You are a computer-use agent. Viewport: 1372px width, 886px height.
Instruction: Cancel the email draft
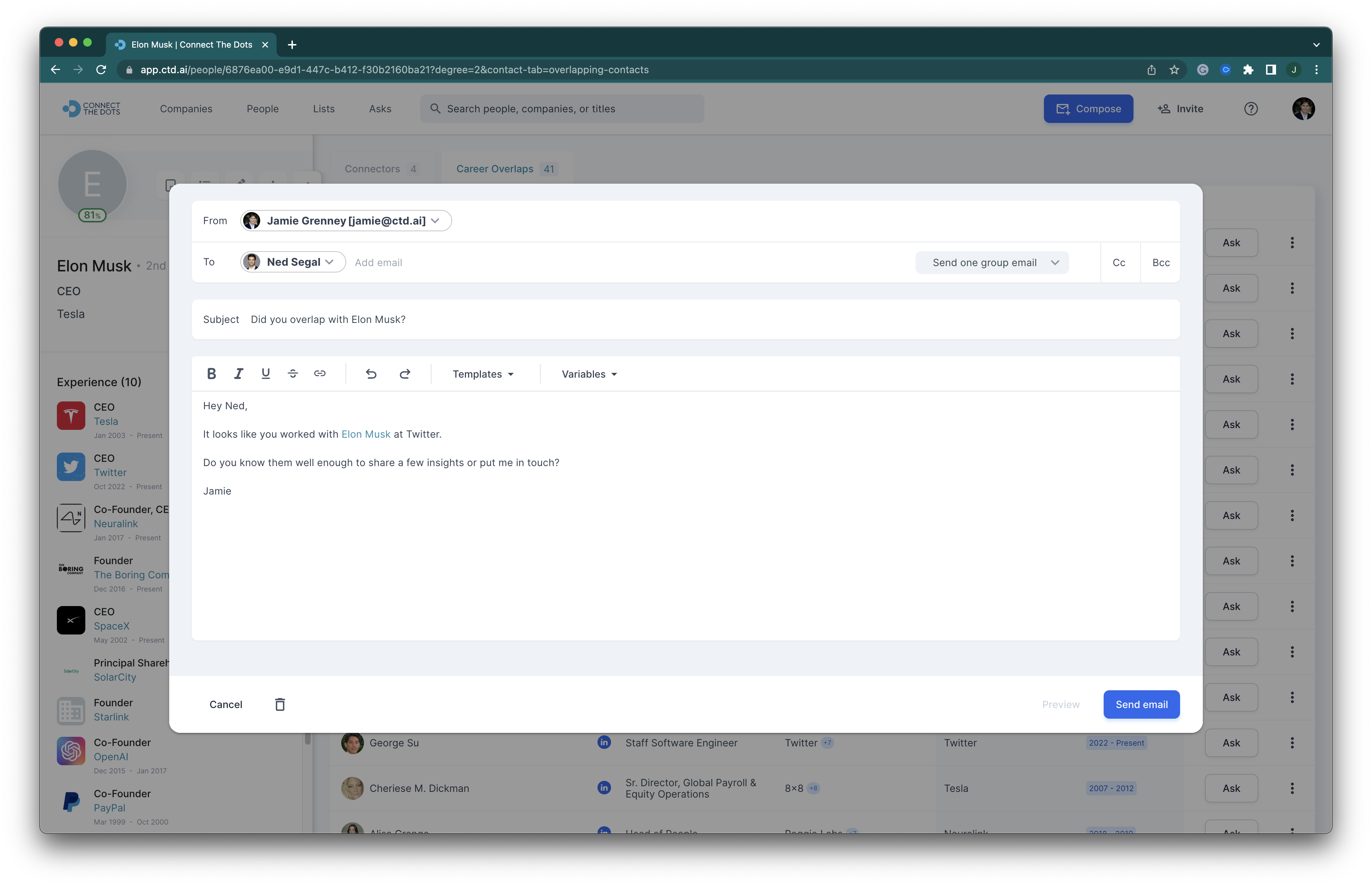point(226,704)
